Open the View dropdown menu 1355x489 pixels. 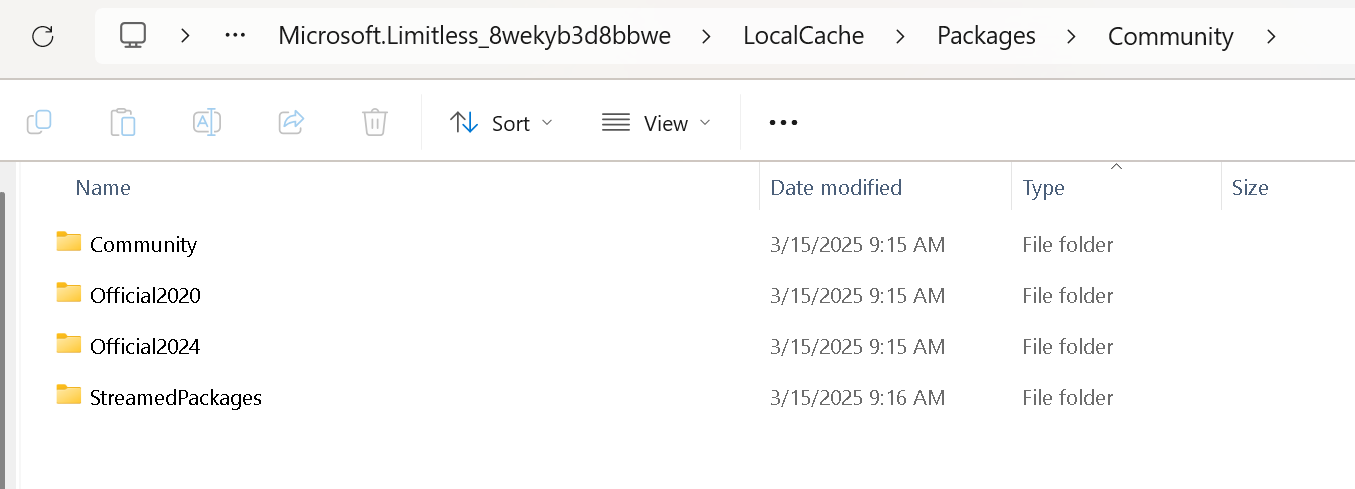[x=656, y=123]
